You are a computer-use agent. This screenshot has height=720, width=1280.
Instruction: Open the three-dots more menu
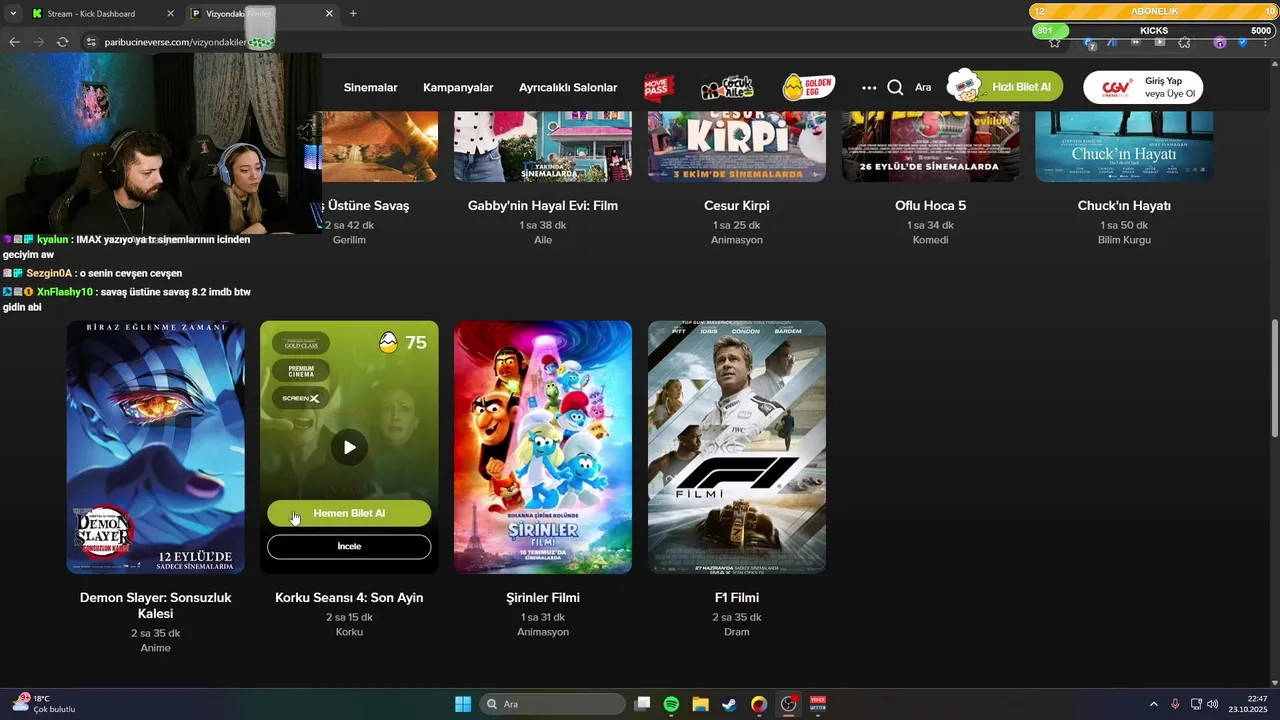(x=868, y=88)
